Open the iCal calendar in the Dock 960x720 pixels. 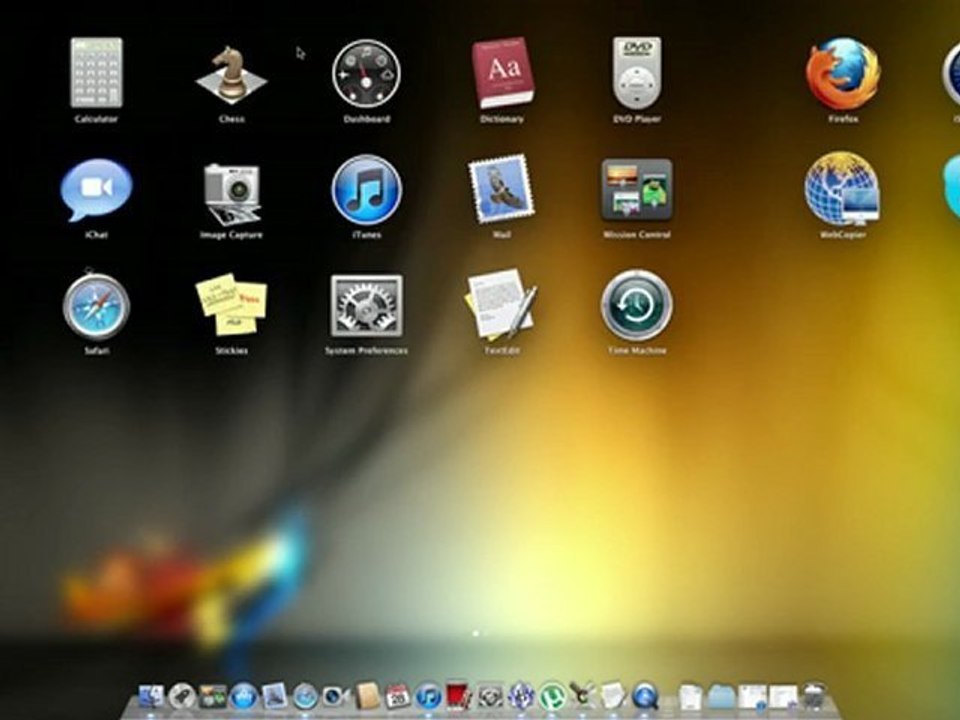[397, 696]
